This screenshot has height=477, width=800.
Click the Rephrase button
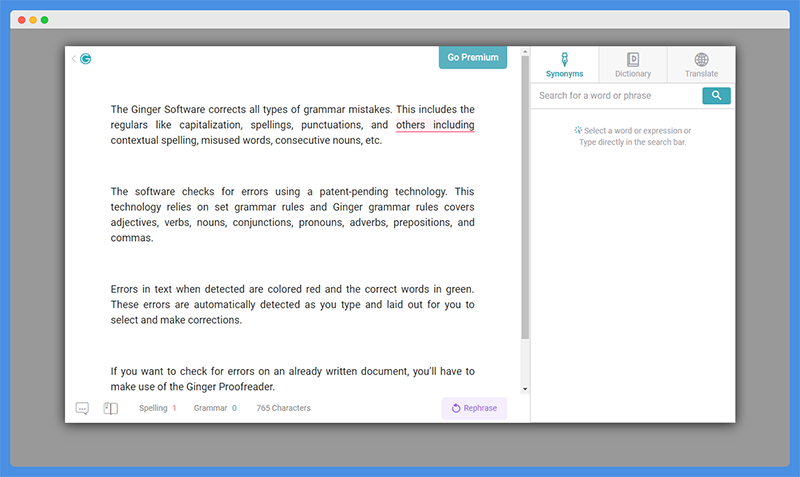[x=474, y=408]
